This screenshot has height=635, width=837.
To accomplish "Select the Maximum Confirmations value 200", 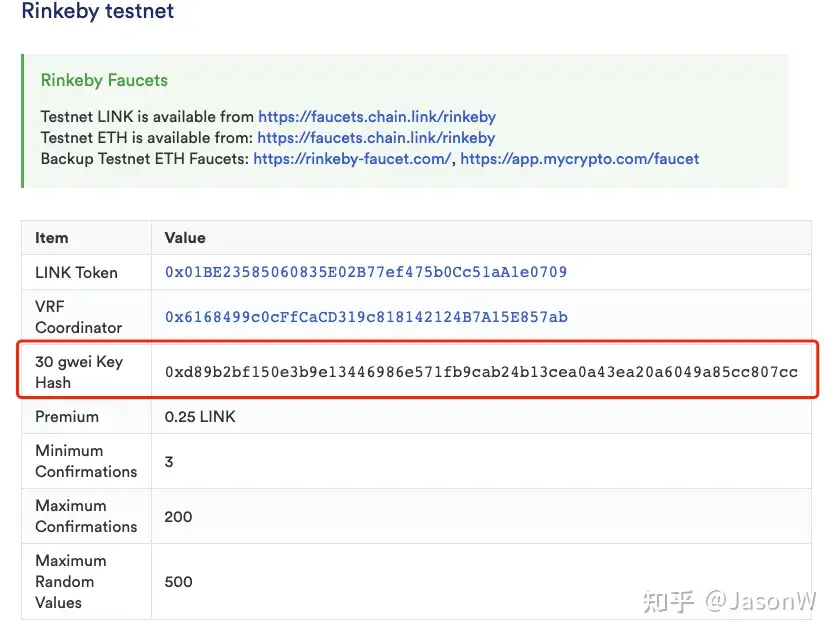I will coord(178,517).
